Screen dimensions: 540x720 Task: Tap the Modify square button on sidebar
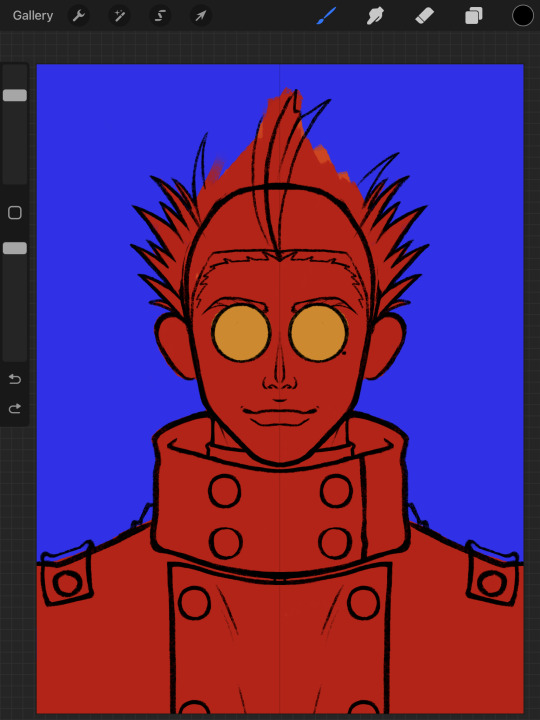(15, 213)
